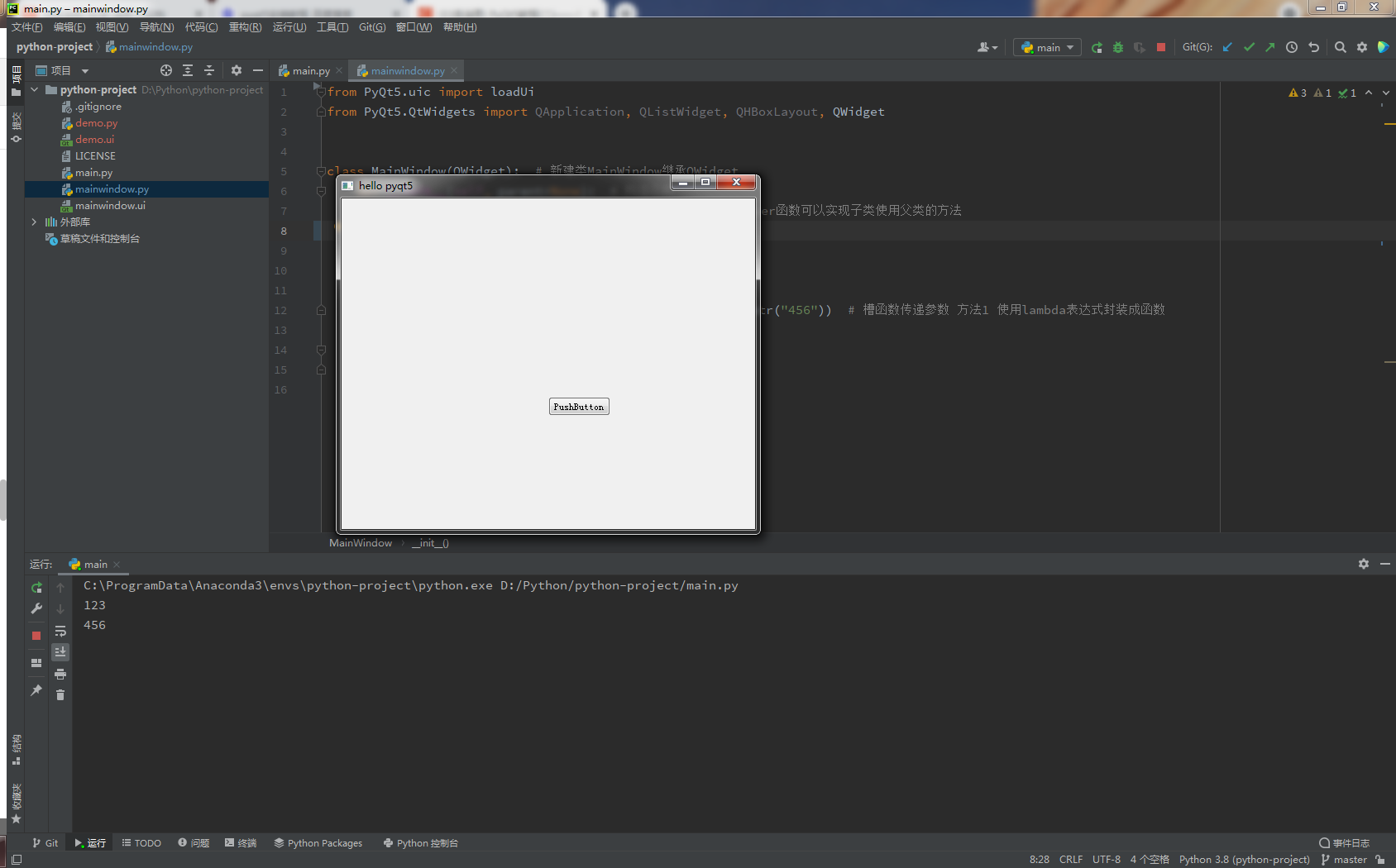Screen dimensions: 1396x868
Task: Click the red Stop icon in run panel
Action: tap(36, 636)
